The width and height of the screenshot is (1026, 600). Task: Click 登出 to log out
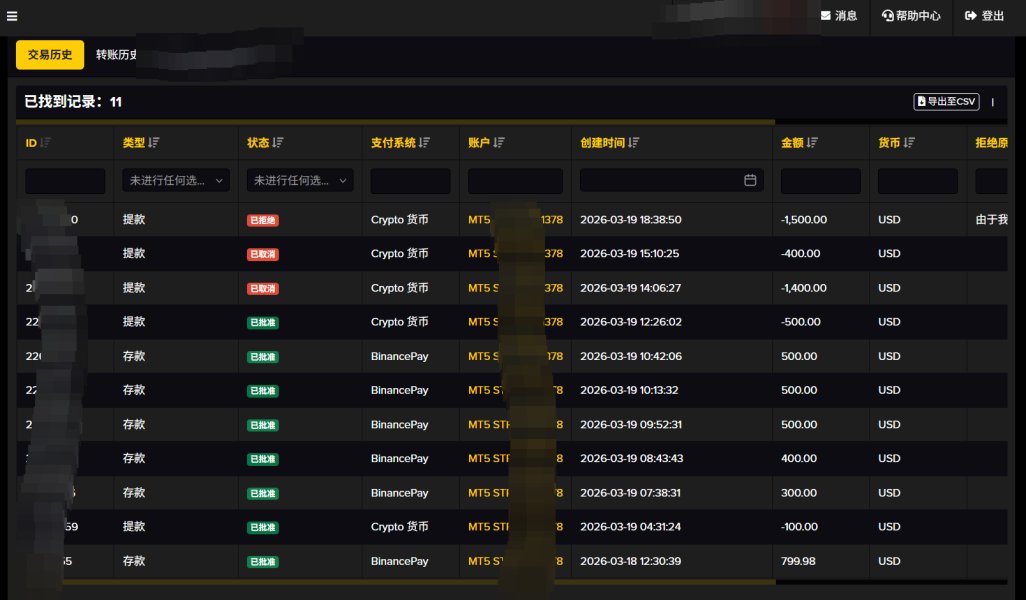(984, 16)
